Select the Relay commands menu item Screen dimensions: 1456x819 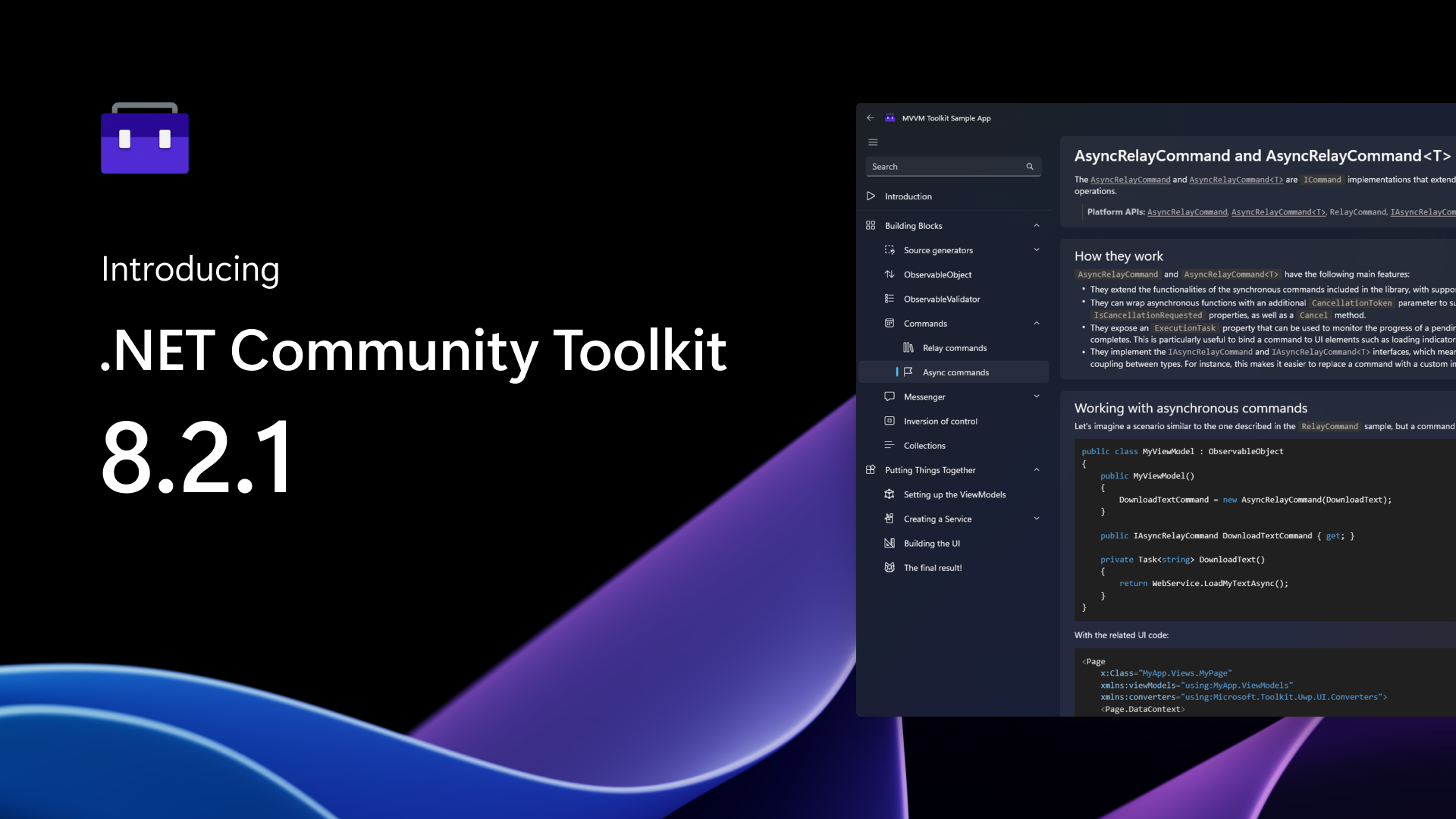(x=954, y=347)
